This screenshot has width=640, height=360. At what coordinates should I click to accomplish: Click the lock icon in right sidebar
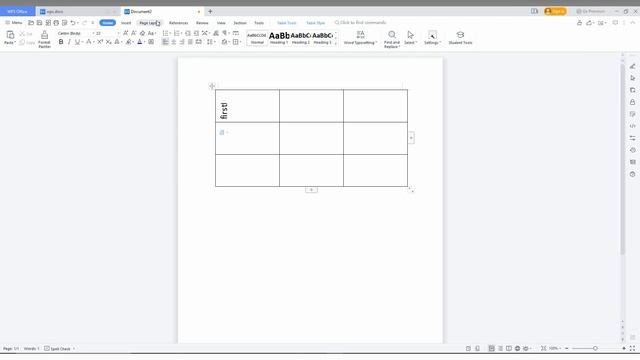tap(633, 102)
